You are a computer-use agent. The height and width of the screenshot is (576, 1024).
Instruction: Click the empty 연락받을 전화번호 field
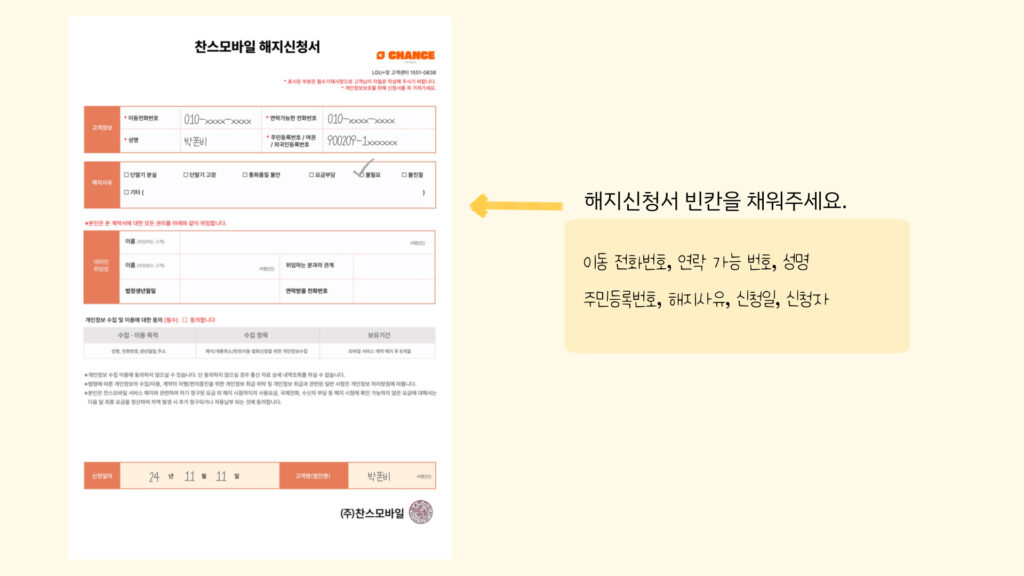(x=394, y=291)
